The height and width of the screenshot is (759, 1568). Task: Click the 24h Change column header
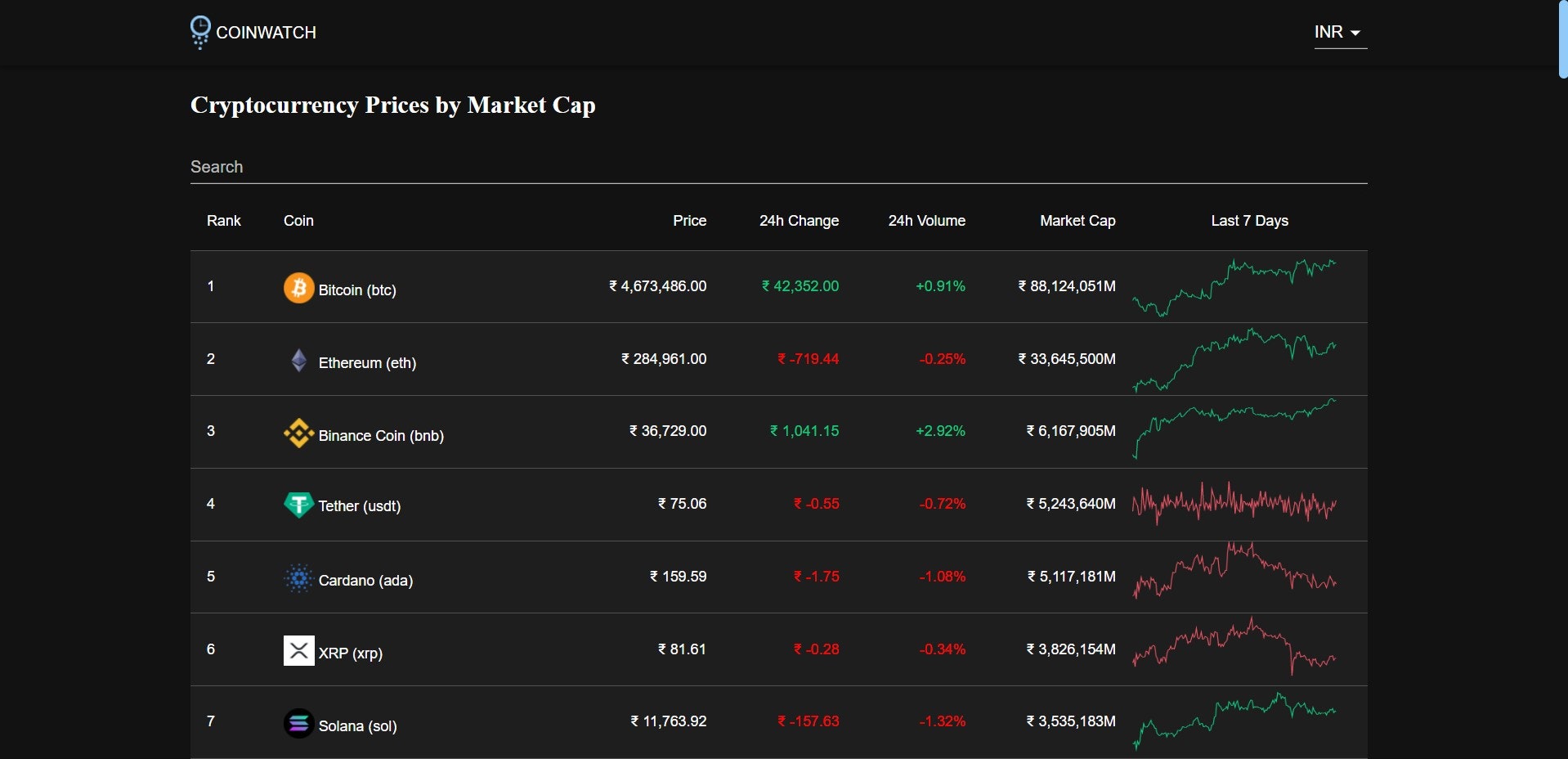(799, 221)
